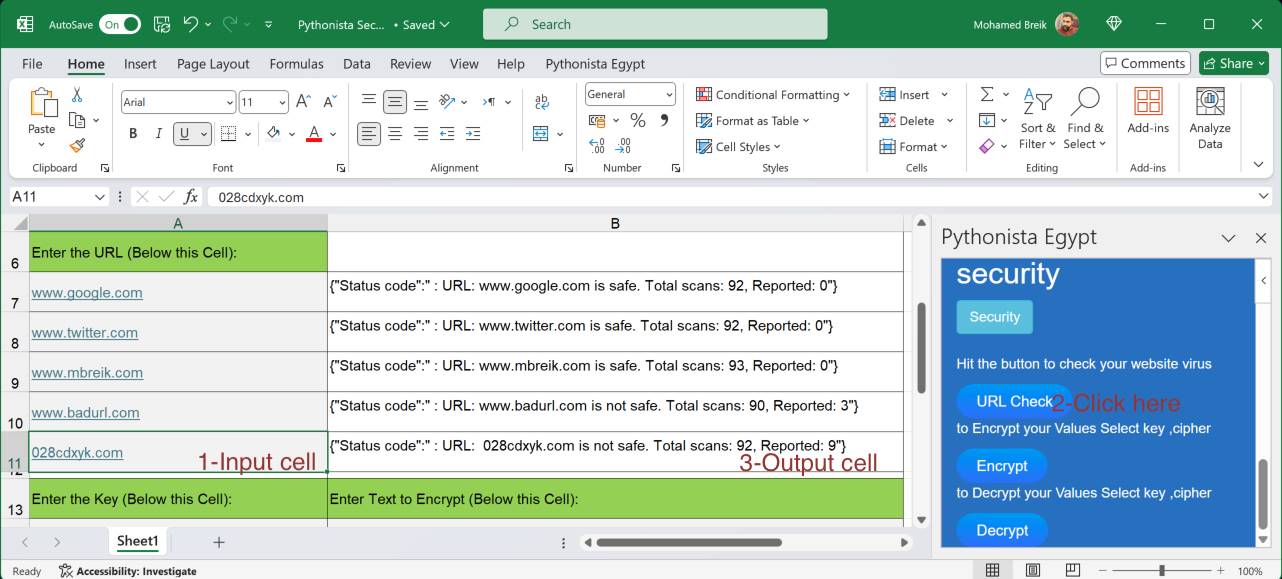The width and height of the screenshot is (1282, 579).
Task: Click the Cut scissors icon
Action: [x=77, y=95]
